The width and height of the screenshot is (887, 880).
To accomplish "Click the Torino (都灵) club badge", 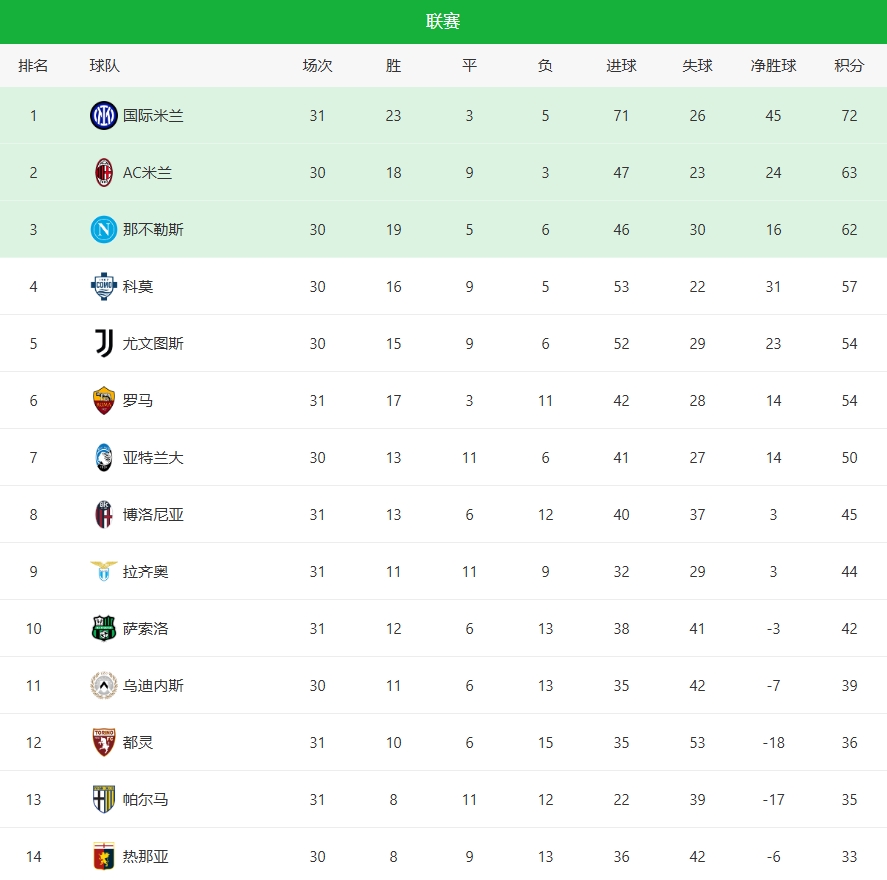I will tap(104, 743).
